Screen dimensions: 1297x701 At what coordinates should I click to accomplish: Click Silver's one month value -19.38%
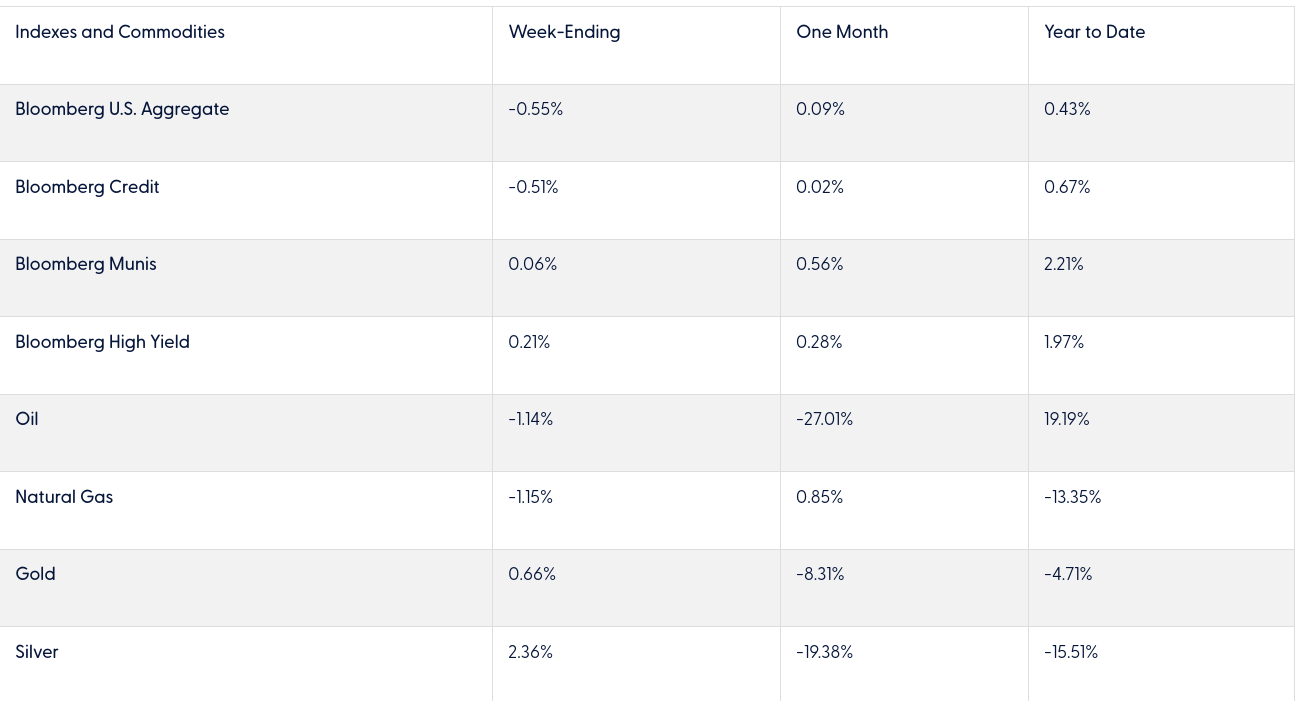824,652
